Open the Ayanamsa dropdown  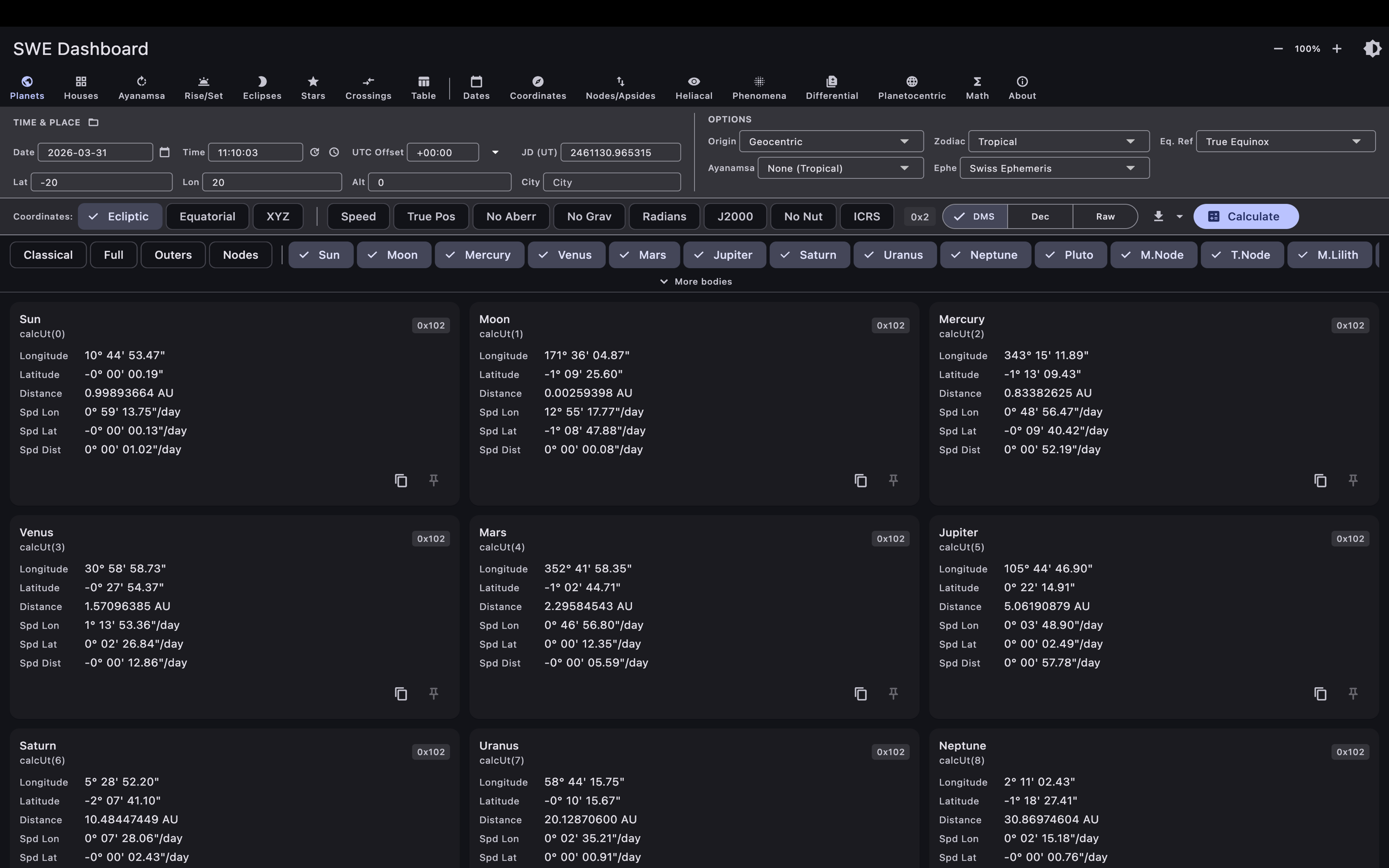point(840,168)
